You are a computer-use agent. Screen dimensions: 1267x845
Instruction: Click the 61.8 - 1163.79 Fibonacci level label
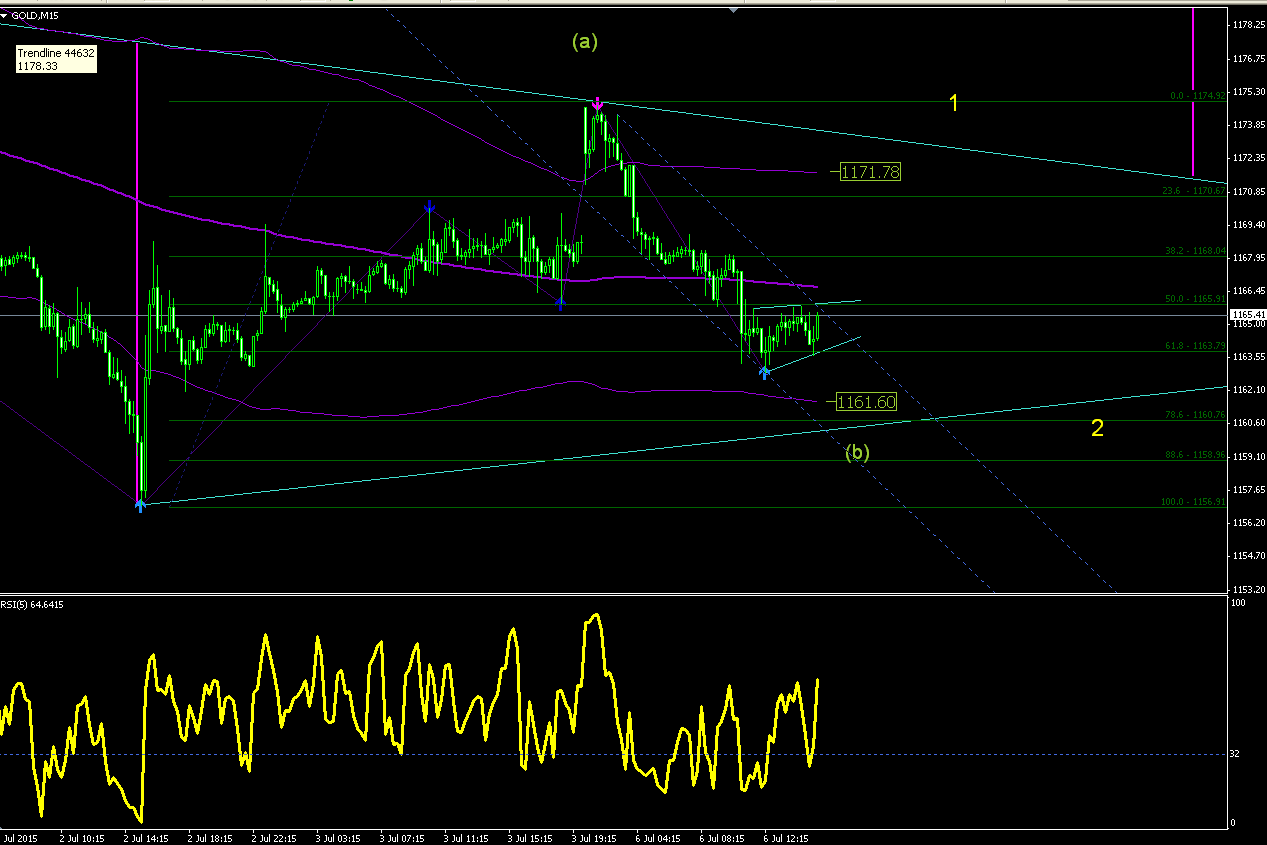coord(1193,346)
